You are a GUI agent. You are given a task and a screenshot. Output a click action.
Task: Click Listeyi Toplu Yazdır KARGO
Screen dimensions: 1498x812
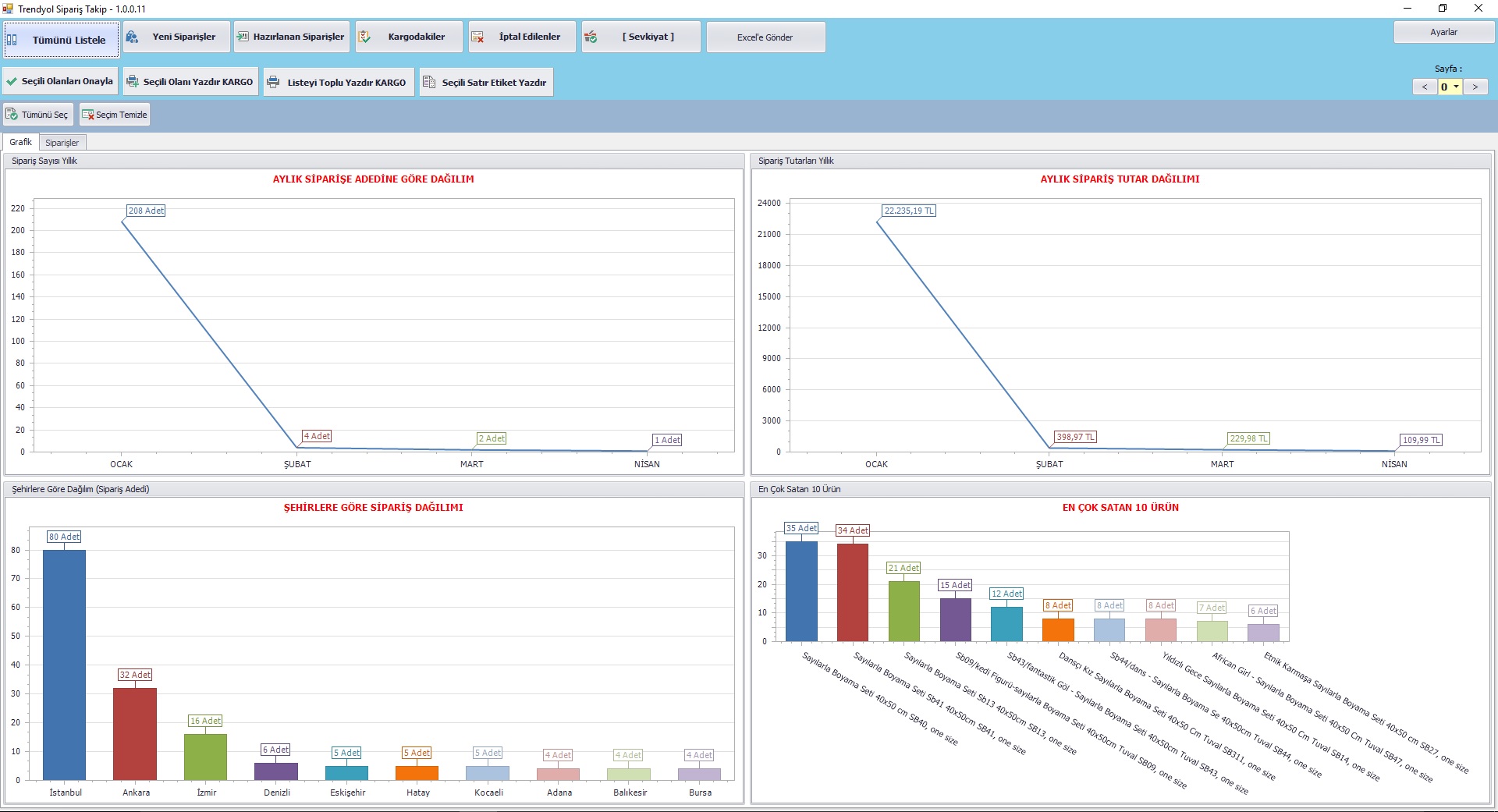click(338, 82)
